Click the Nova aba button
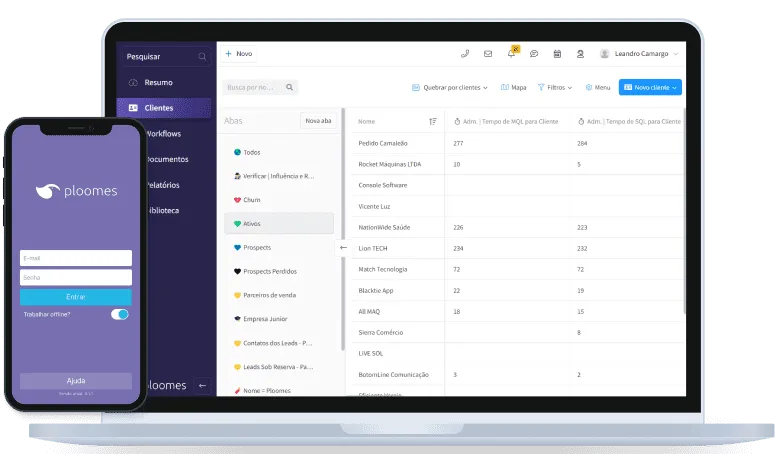Screen dimensions: 775x454 [x=318, y=121]
